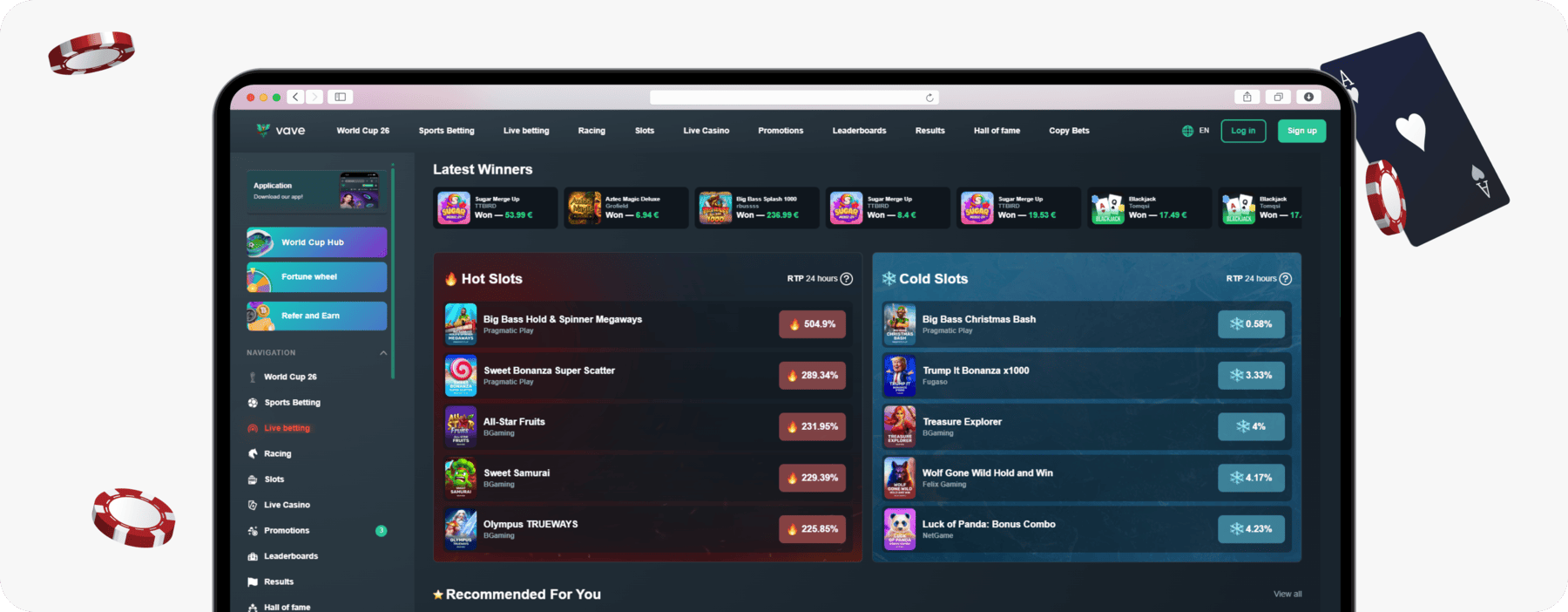Click Cold Slots RTP help question icon

pyautogui.click(x=1286, y=279)
